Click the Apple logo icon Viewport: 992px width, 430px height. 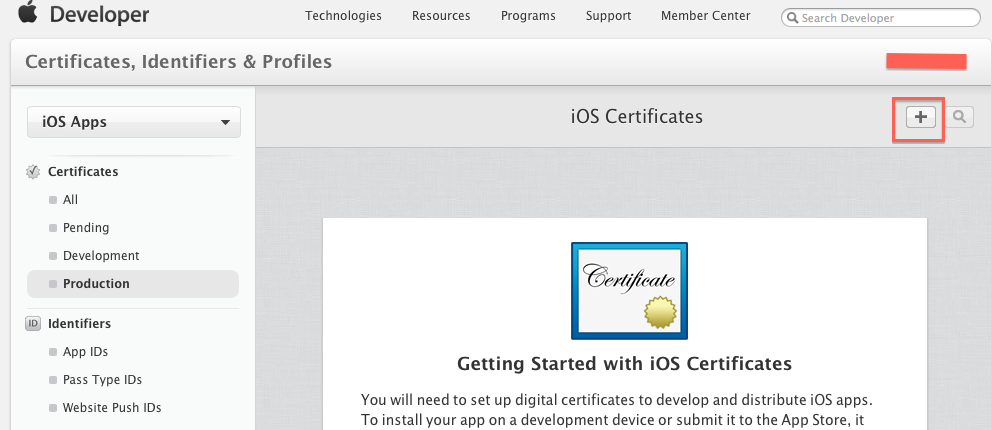click(27, 12)
